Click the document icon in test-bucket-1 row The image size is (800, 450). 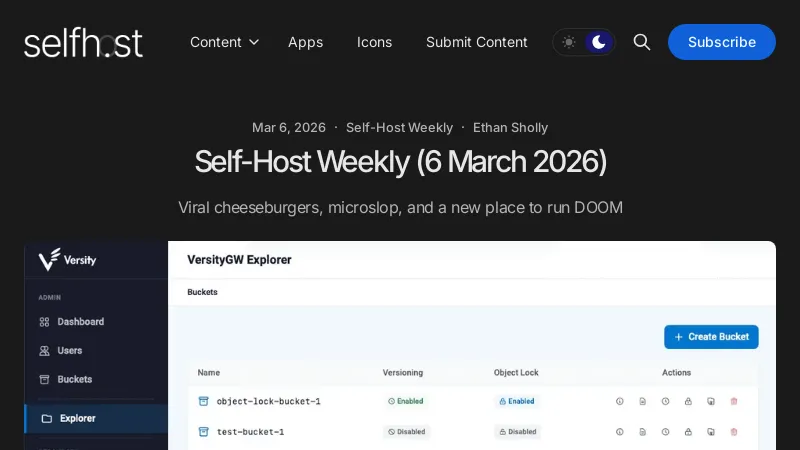coord(642,432)
